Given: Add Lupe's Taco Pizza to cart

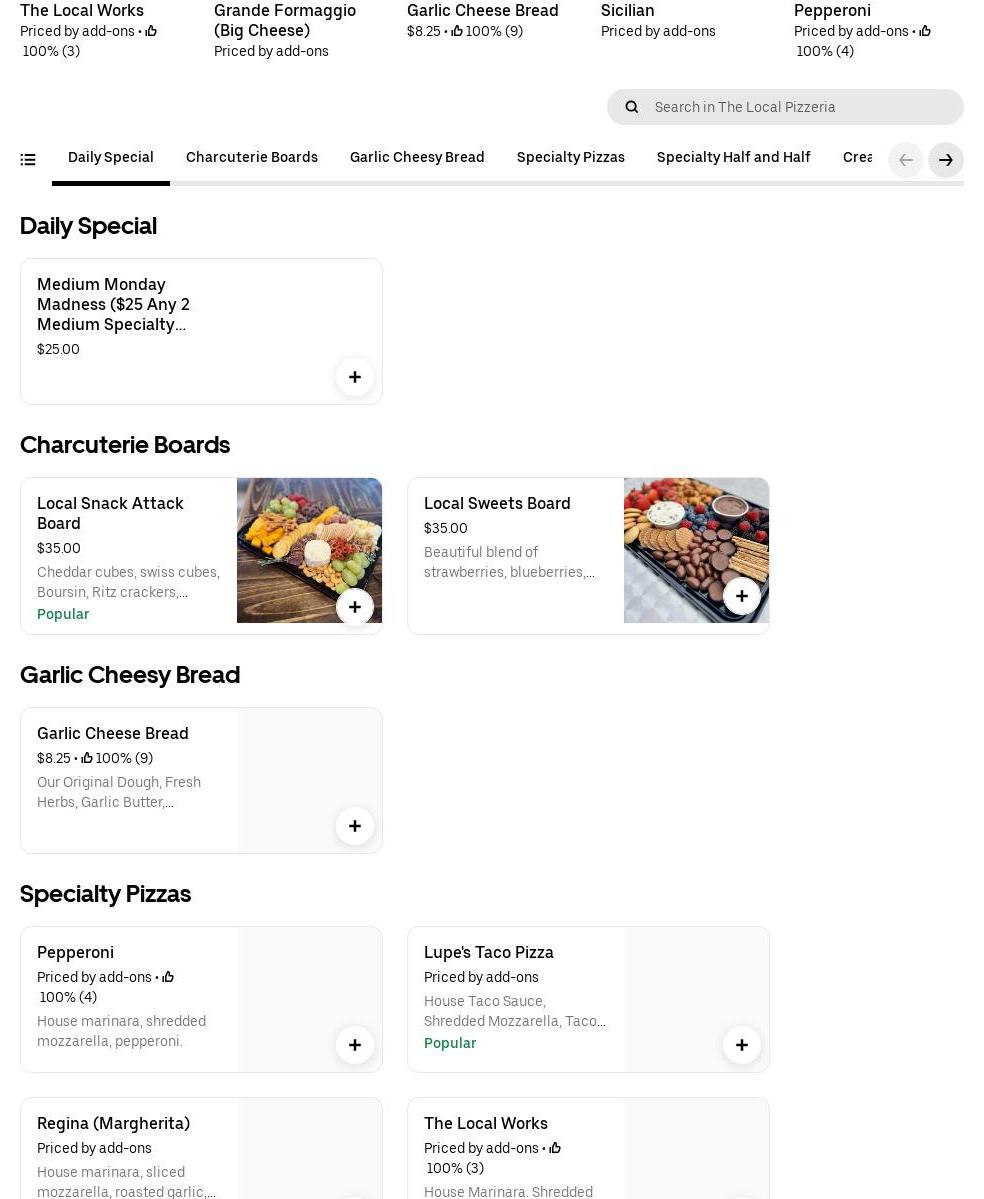Looking at the screenshot, I should coord(742,1045).
